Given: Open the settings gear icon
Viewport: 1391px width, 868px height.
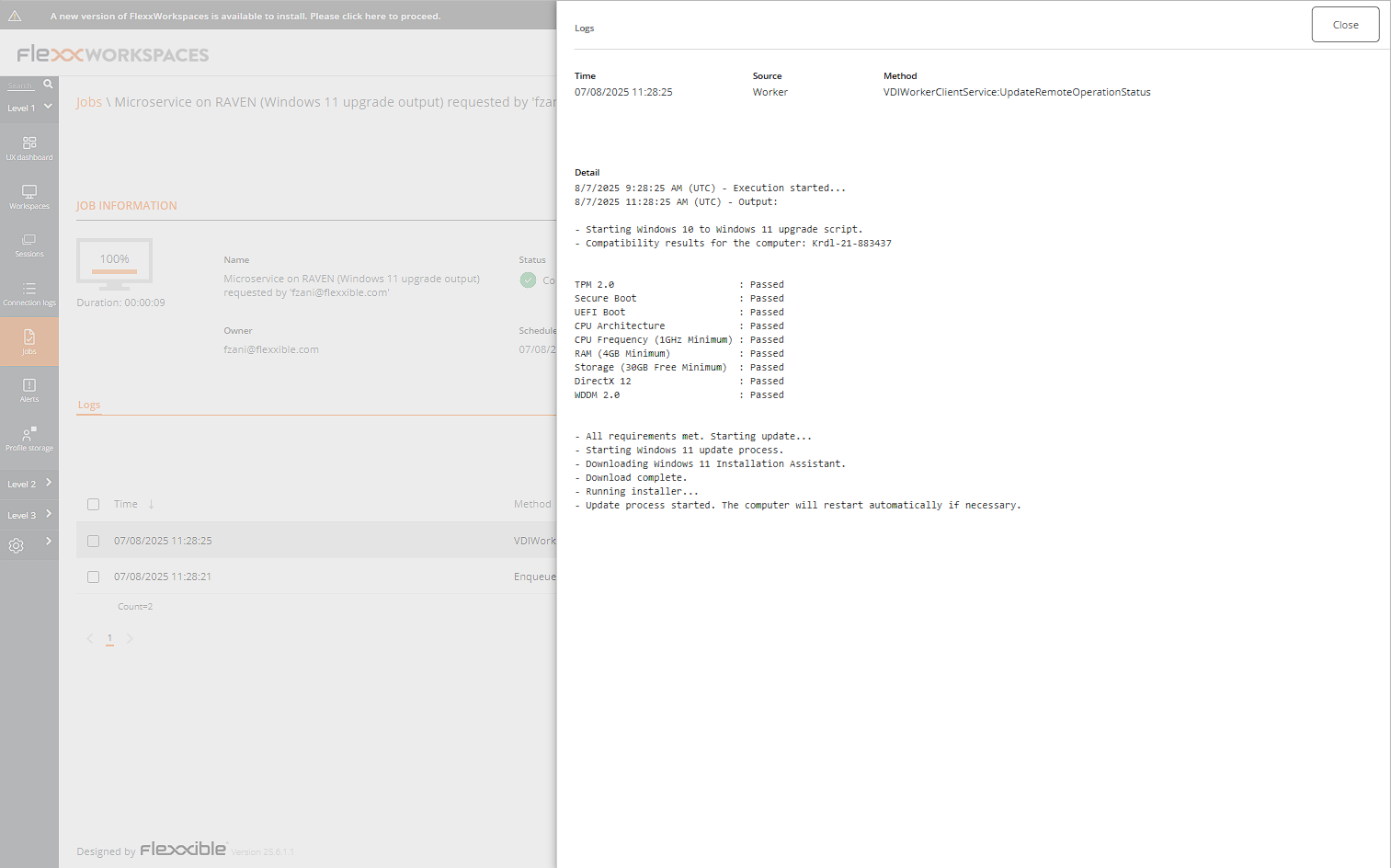Looking at the screenshot, I should (17, 545).
